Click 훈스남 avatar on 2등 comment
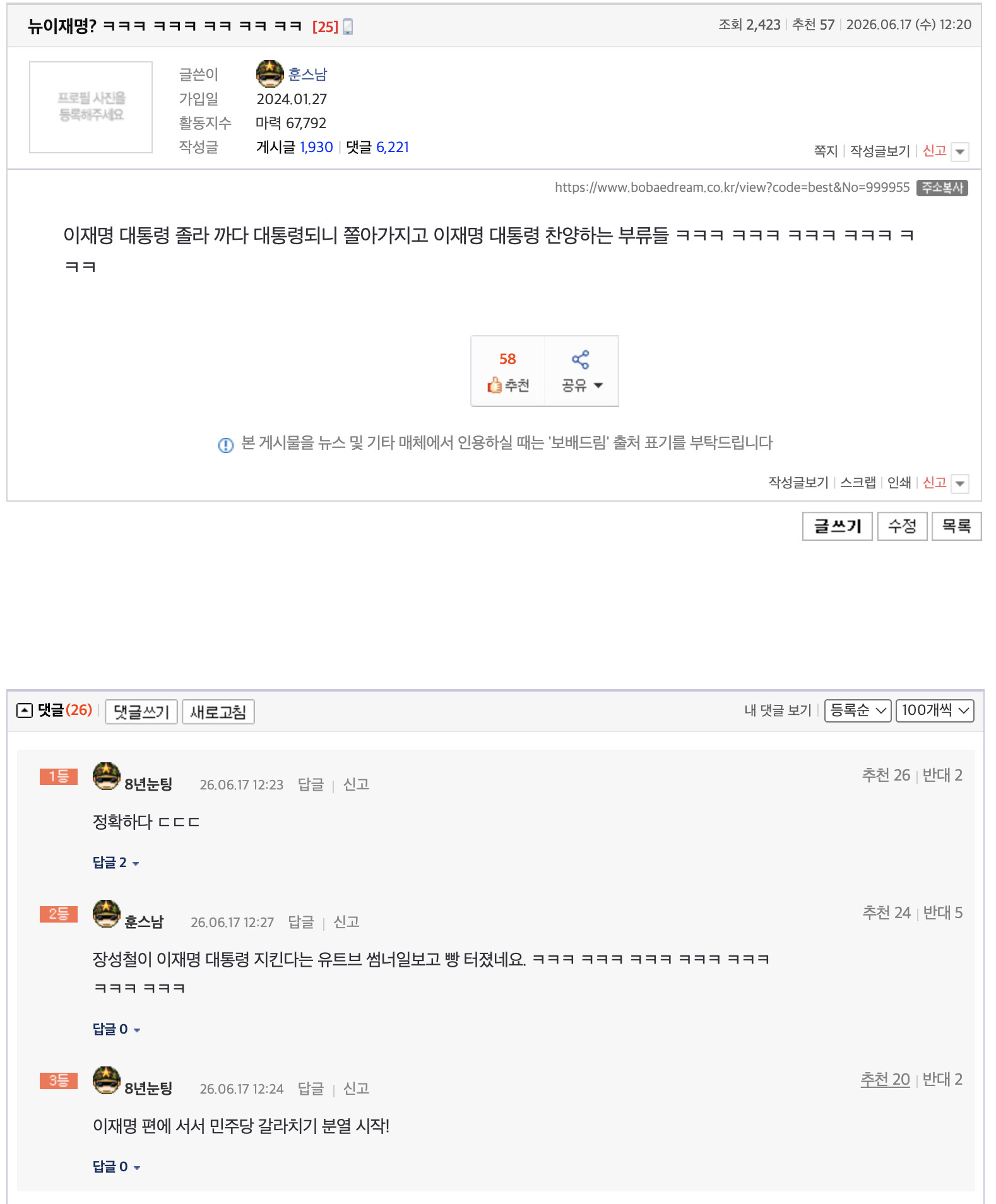This screenshot has width=996, height=1204. click(x=106, y=914)
